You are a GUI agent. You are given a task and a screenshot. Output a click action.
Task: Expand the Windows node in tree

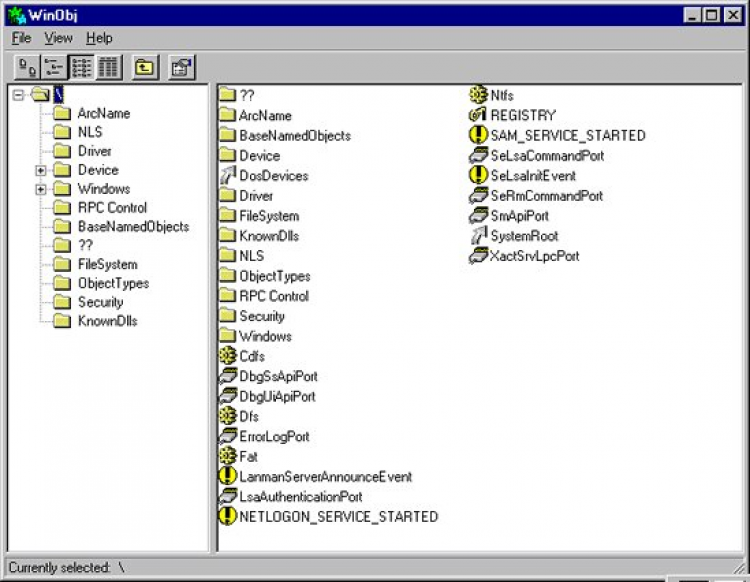[x=41, y=189]
